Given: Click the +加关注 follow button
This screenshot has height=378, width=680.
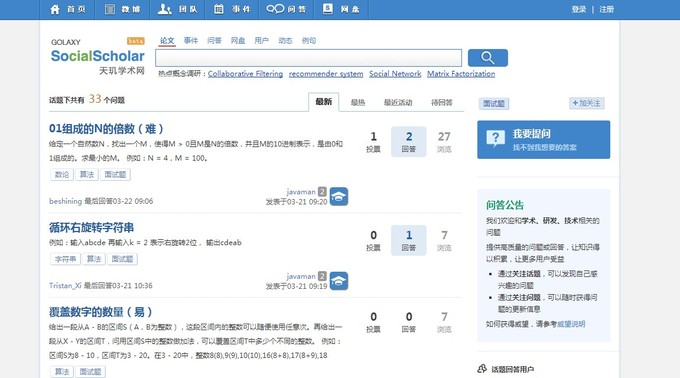Looking at the screenshot, I should pos(587,103).
